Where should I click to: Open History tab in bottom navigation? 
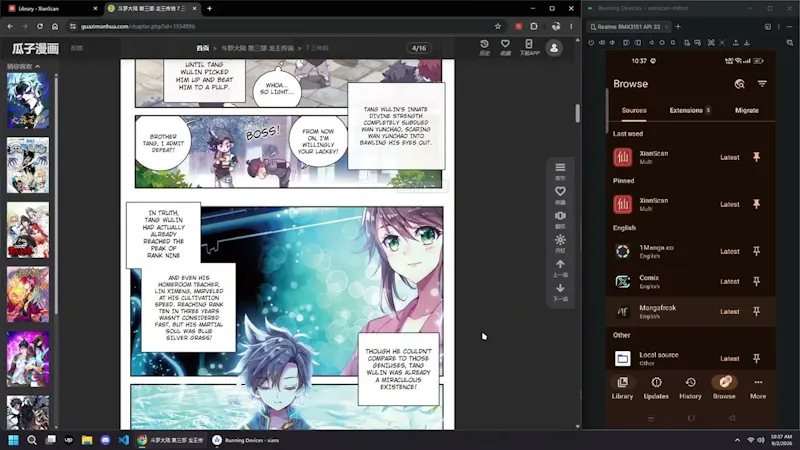pyautogui.click(x=690, y=388)
